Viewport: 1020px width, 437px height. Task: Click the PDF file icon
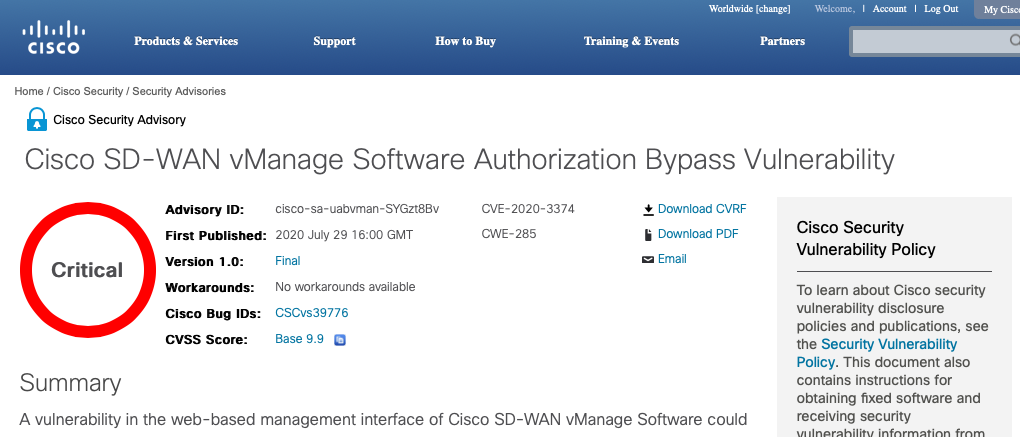[x=648, y=234]
